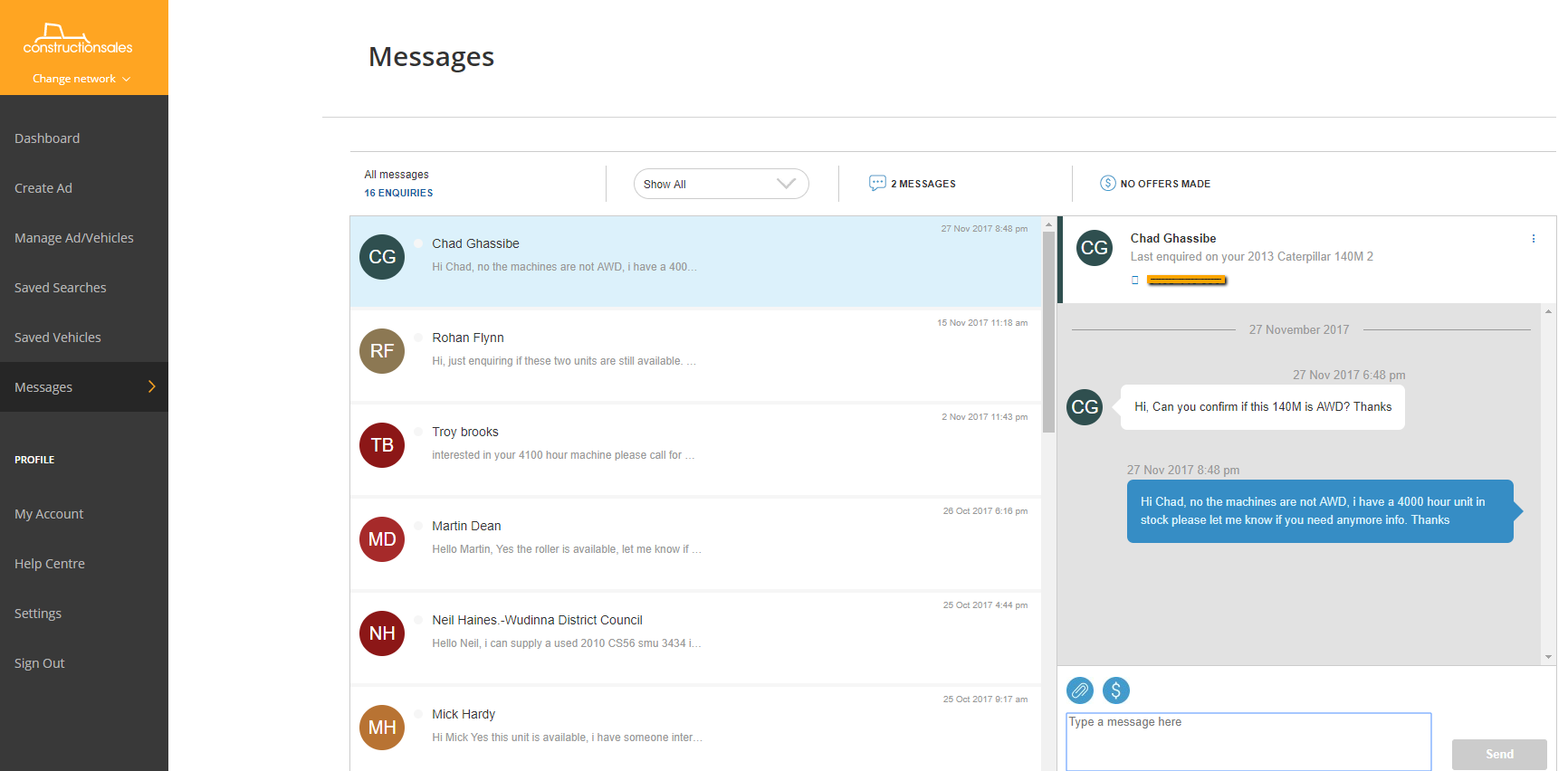Click the no offers made dollar icon
Screen dimensions: 1568x771
[x=1107, y=184]
